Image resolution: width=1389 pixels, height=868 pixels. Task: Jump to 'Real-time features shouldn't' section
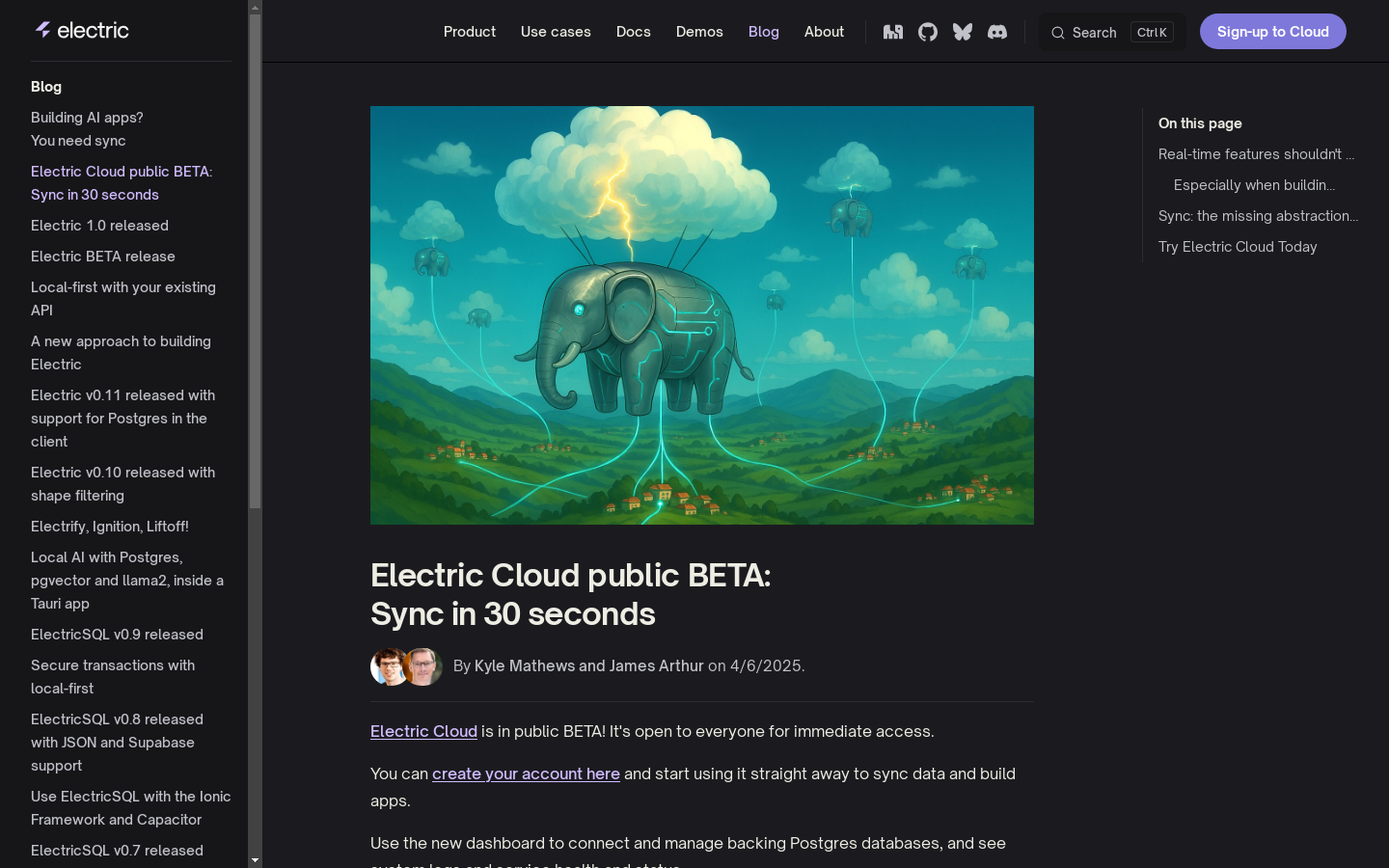[1256, 154]
